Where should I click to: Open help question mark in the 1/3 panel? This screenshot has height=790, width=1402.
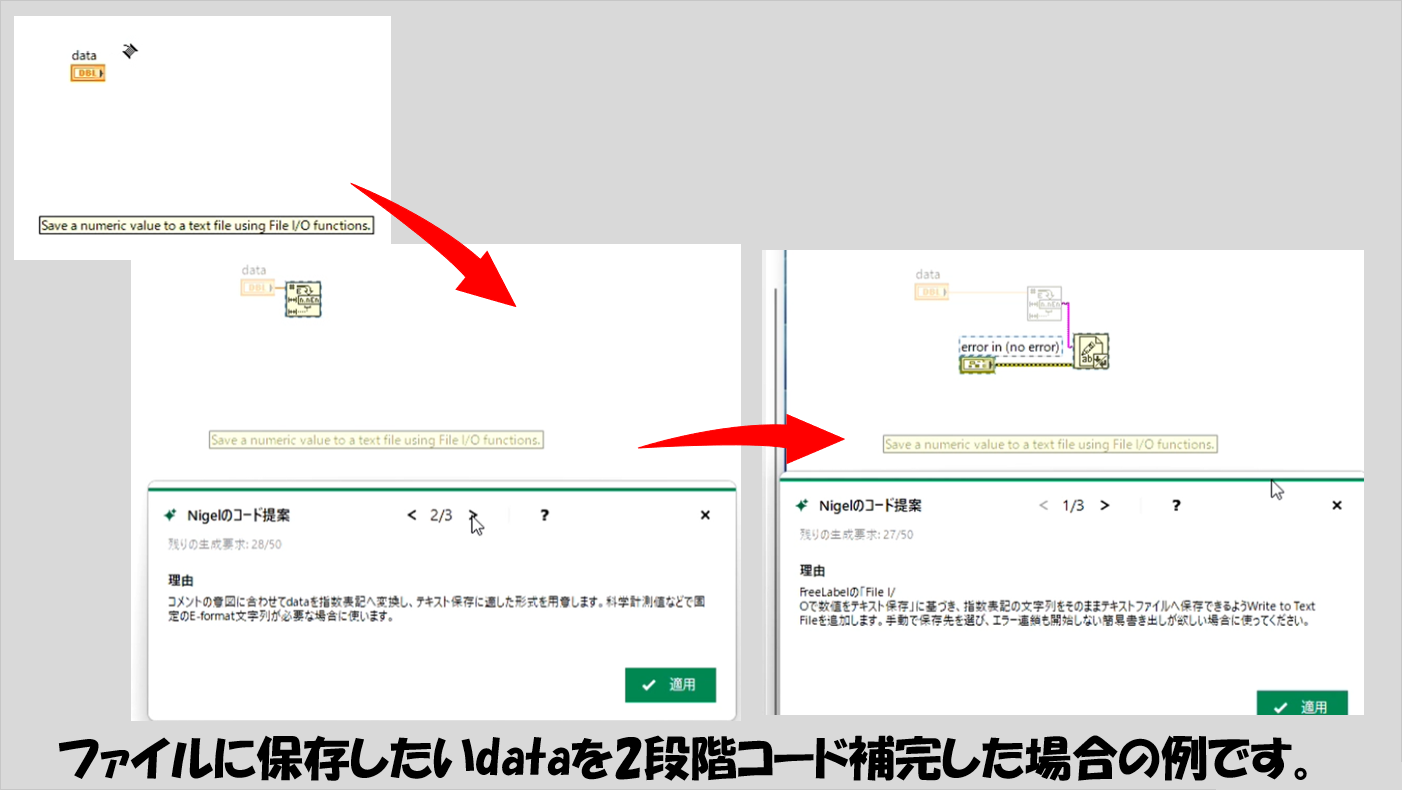[1176, 505]
